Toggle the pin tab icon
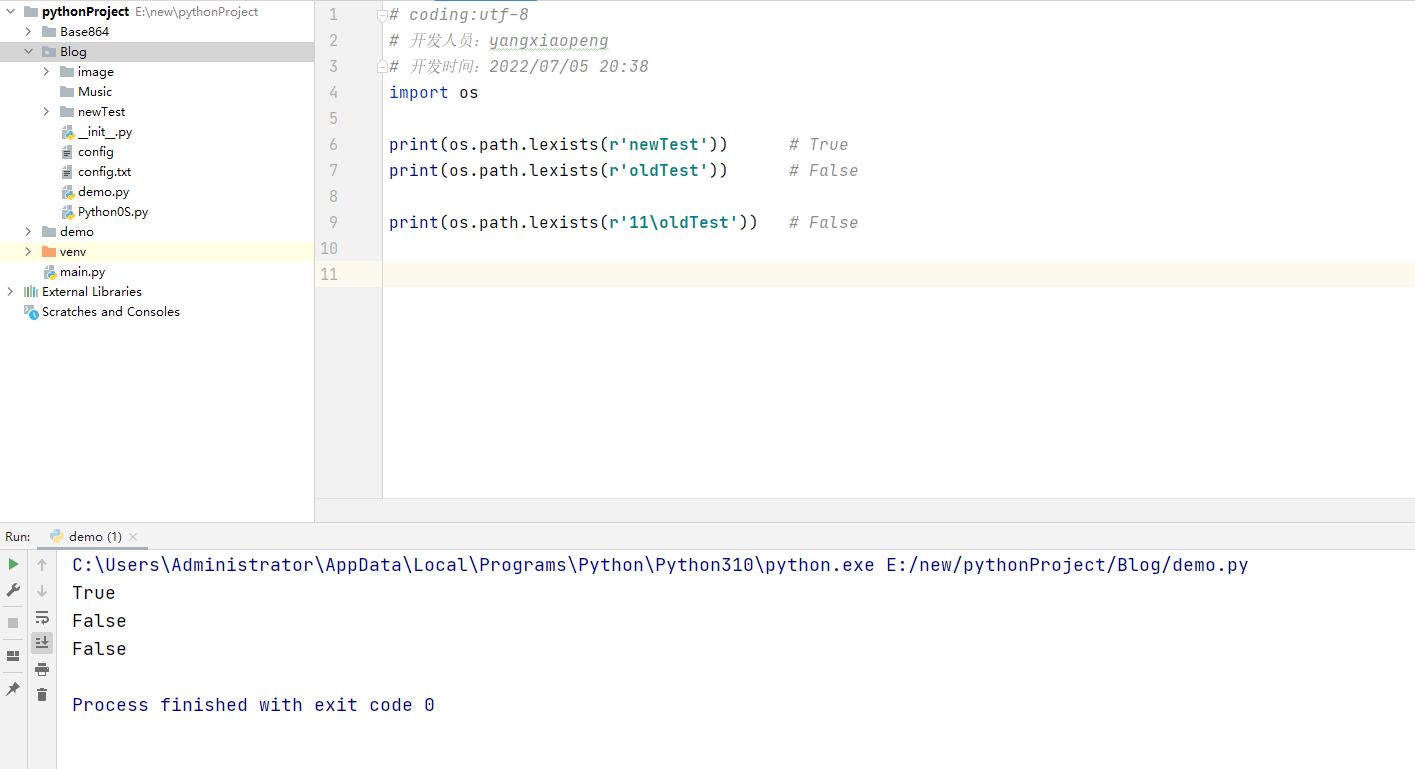 [13, 689]
